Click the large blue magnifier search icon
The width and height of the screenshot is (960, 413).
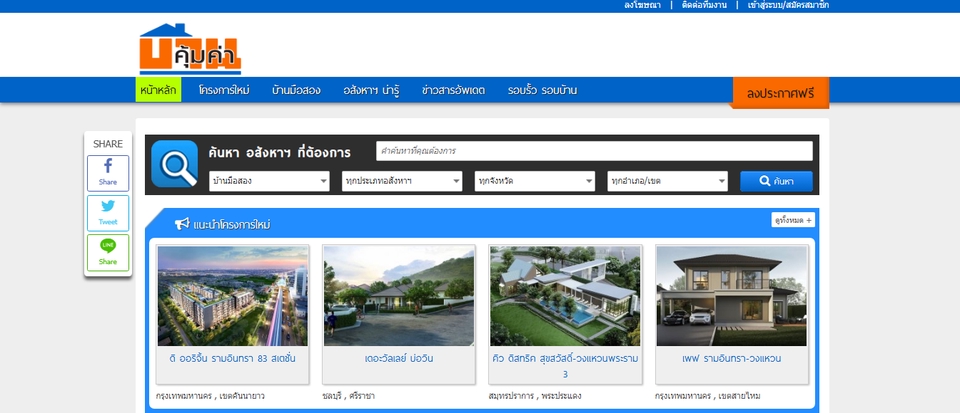point(174,164)
